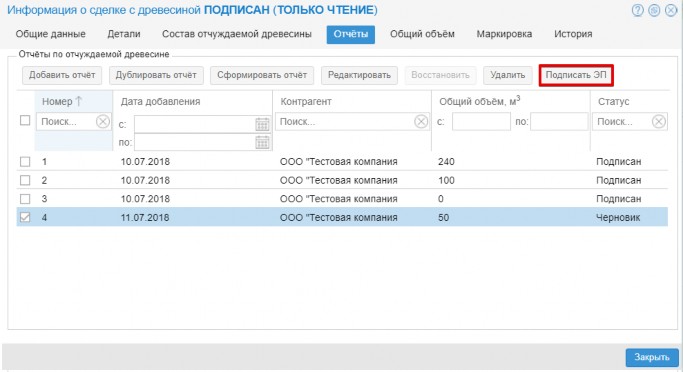Clear the Контрагент search with X icon
This screenshot has height=372, width=683.
(421, 122)
